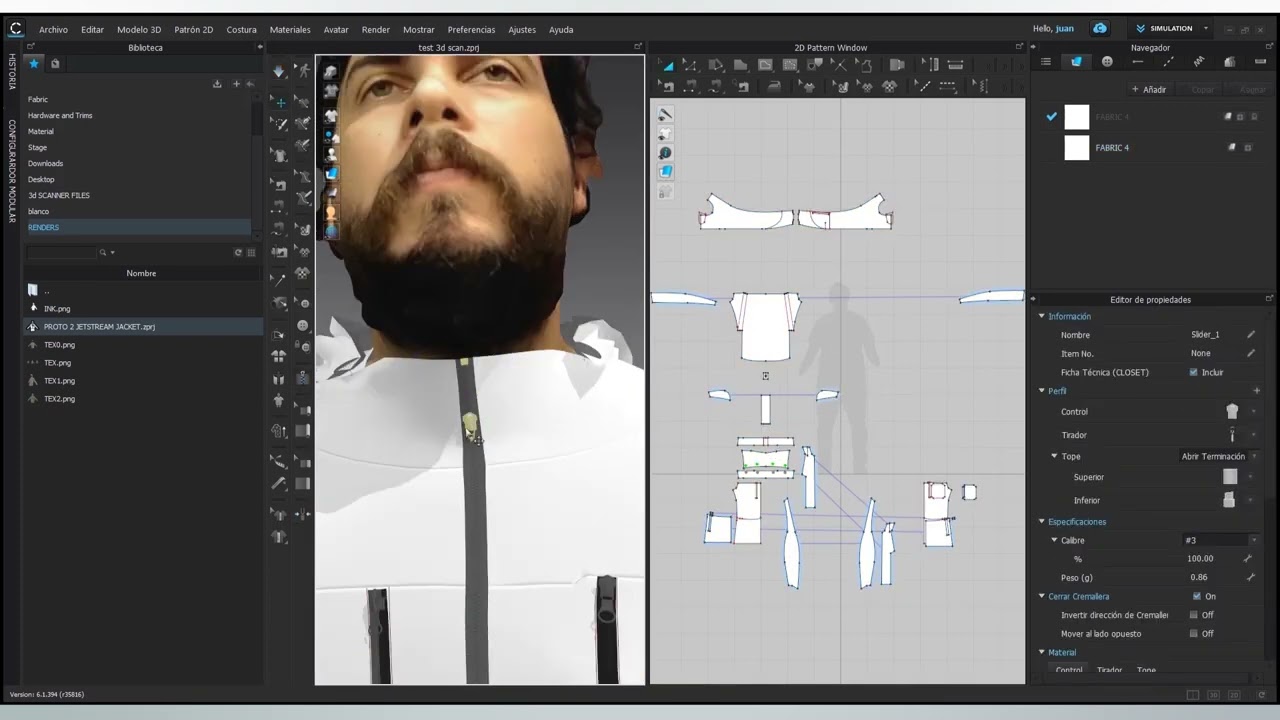
Task: Click the magnifier search icon in Biblioteca
Action: (101, 252)
